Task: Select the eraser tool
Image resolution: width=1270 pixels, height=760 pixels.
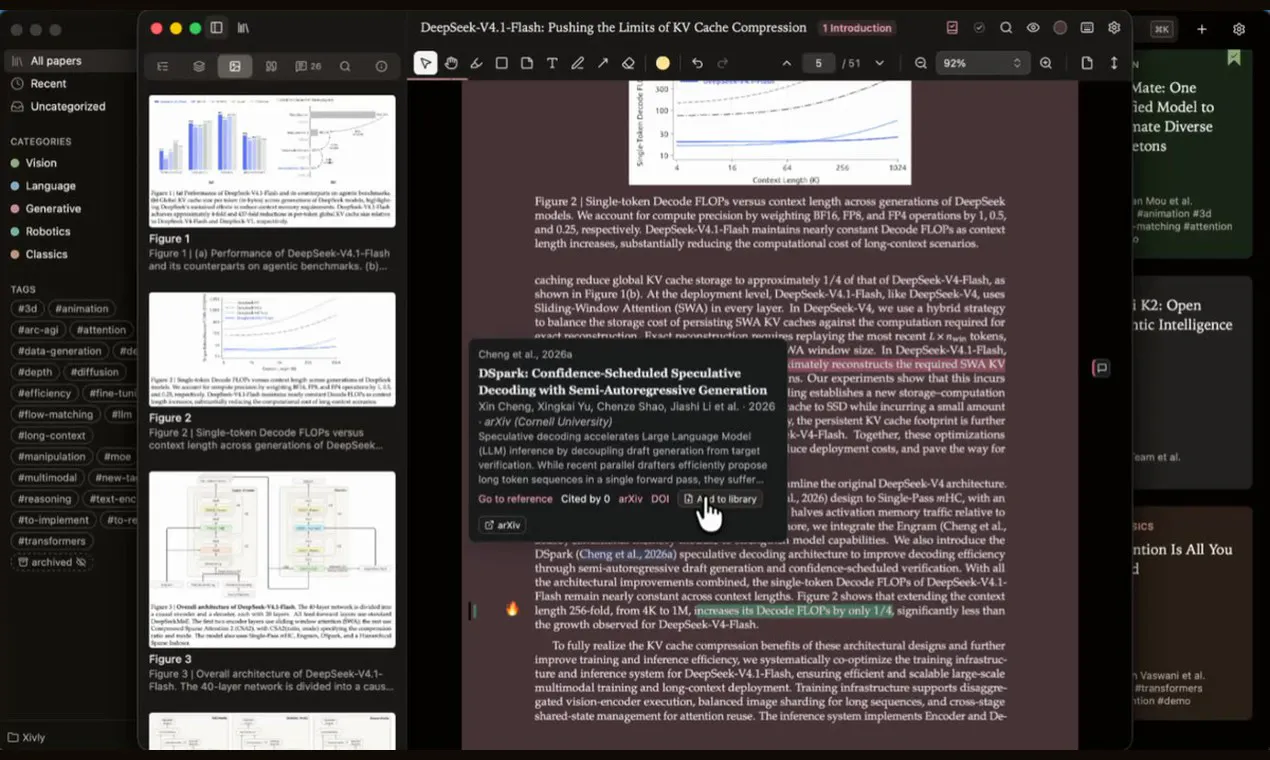Action: [628, 63]
